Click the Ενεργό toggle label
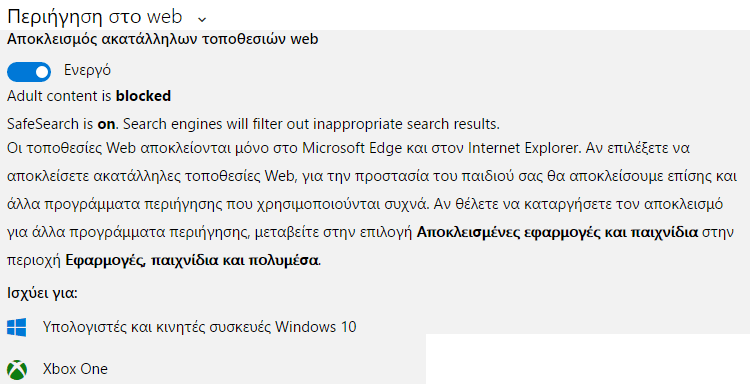Image resolution: width=750 pixels, height=384 pixels. click(x=88, y=70)
